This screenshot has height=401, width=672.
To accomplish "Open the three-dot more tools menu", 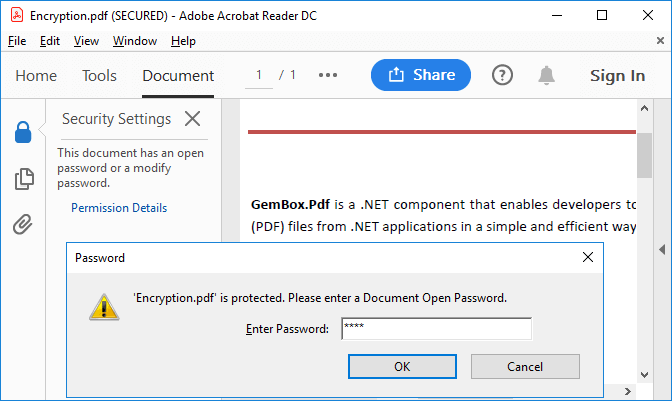I will [x=328, y=75].
